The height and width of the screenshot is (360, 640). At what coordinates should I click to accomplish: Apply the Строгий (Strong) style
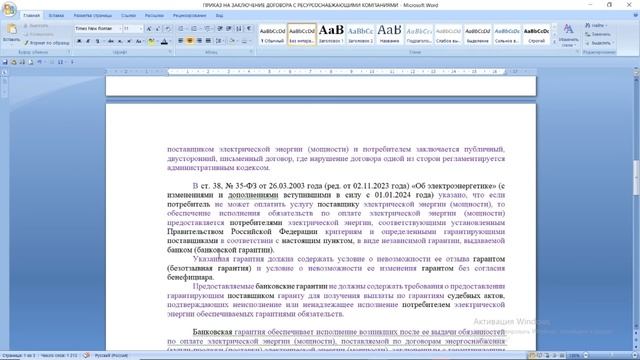[536, 34]
